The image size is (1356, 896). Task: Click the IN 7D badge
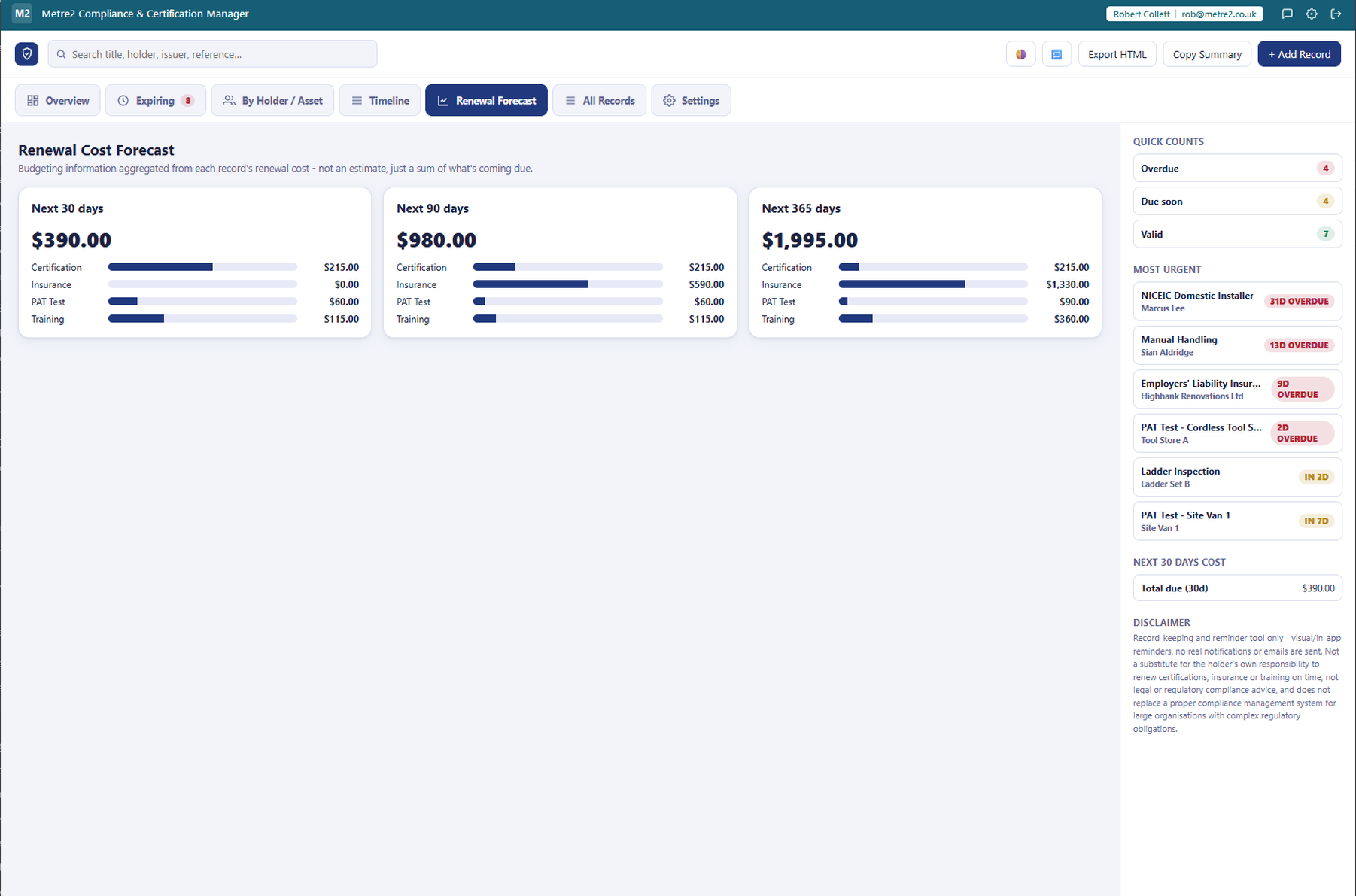[1316, 521]
